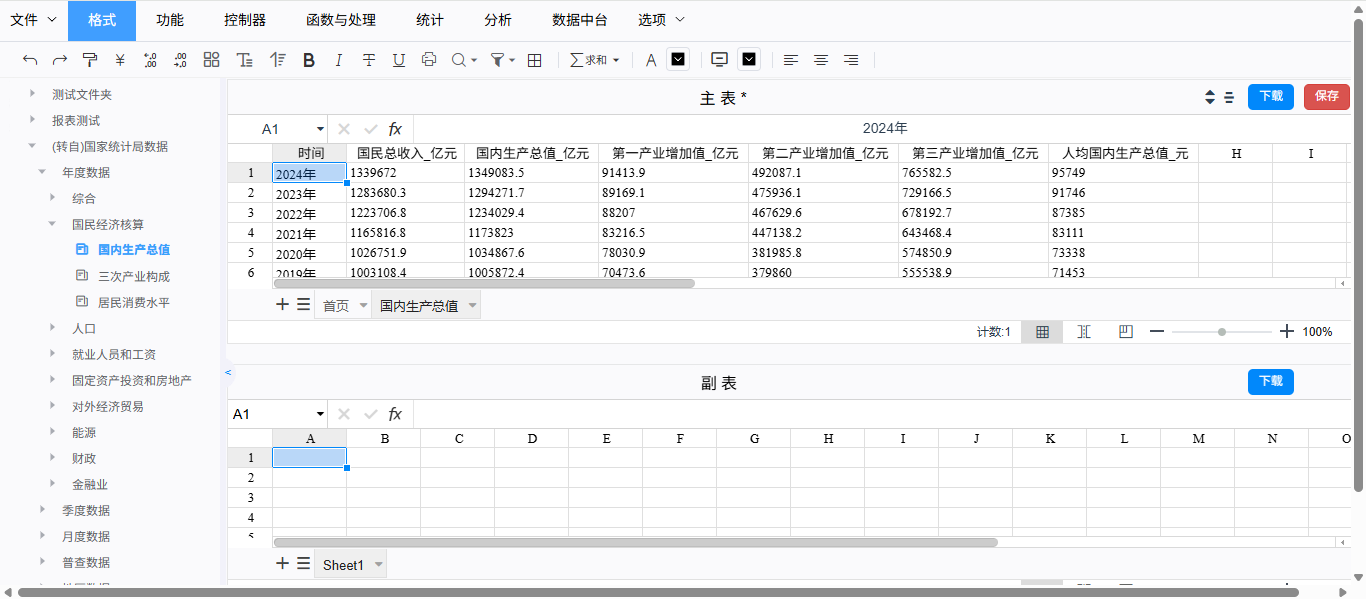Apply currency format with the ¥ icon
The width and height of the screenshot is (1366, 599).
click(x=120, y=60)
